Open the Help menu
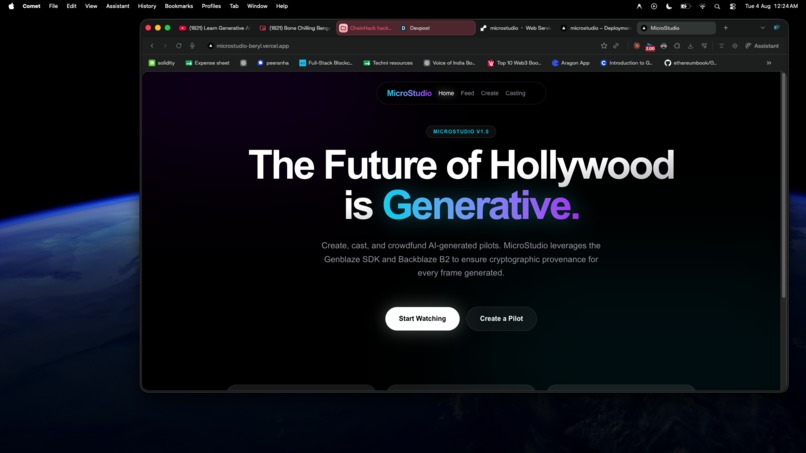 click(282, 6)
